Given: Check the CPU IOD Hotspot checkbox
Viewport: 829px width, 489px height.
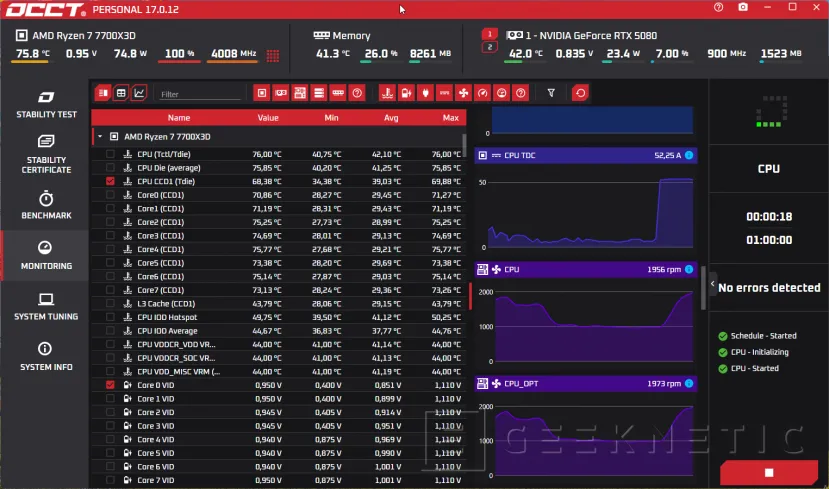Looking at the screenshot, I should (x=110, y=317).
